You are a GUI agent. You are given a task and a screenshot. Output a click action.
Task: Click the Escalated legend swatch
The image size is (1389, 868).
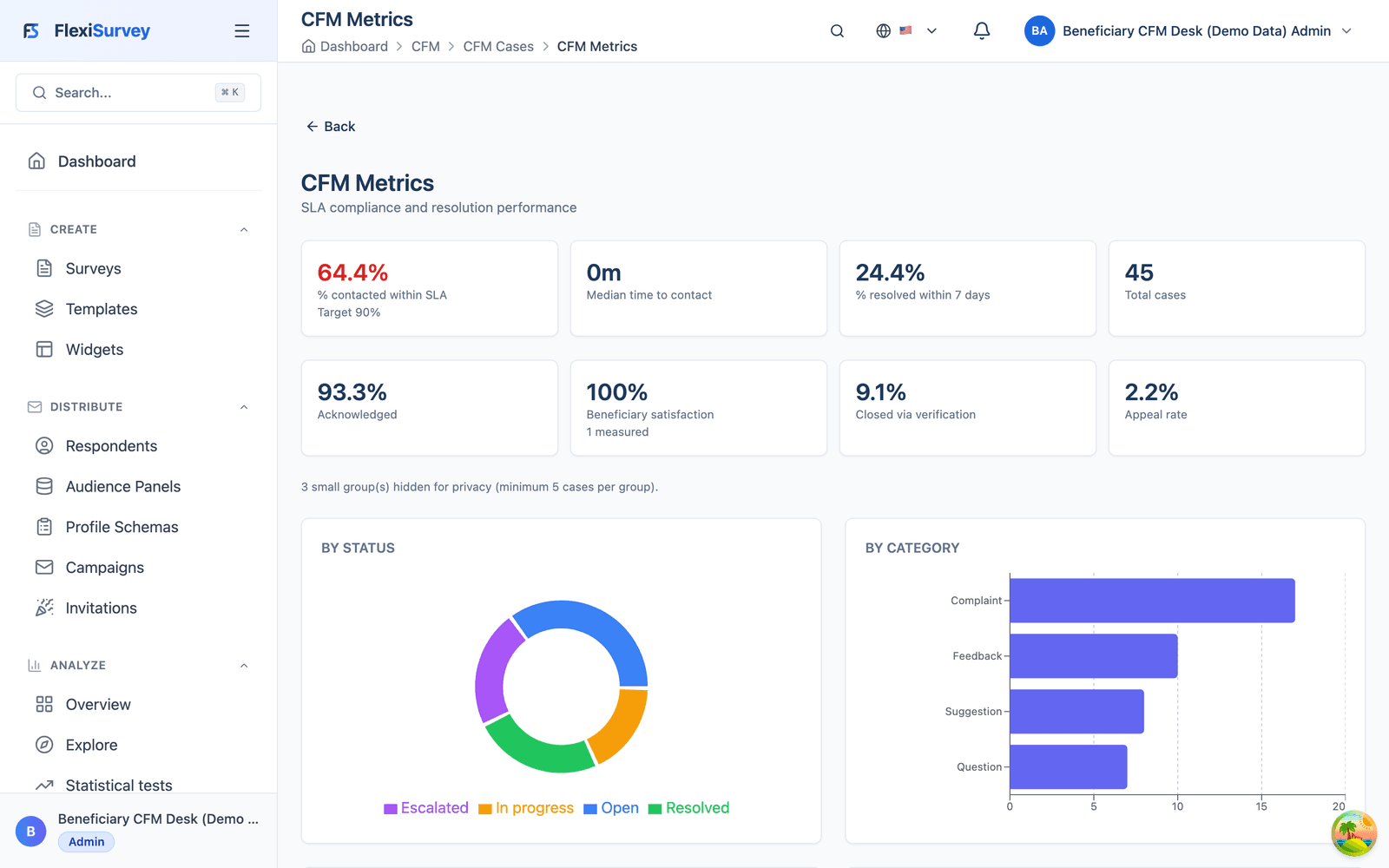[391, 809]
